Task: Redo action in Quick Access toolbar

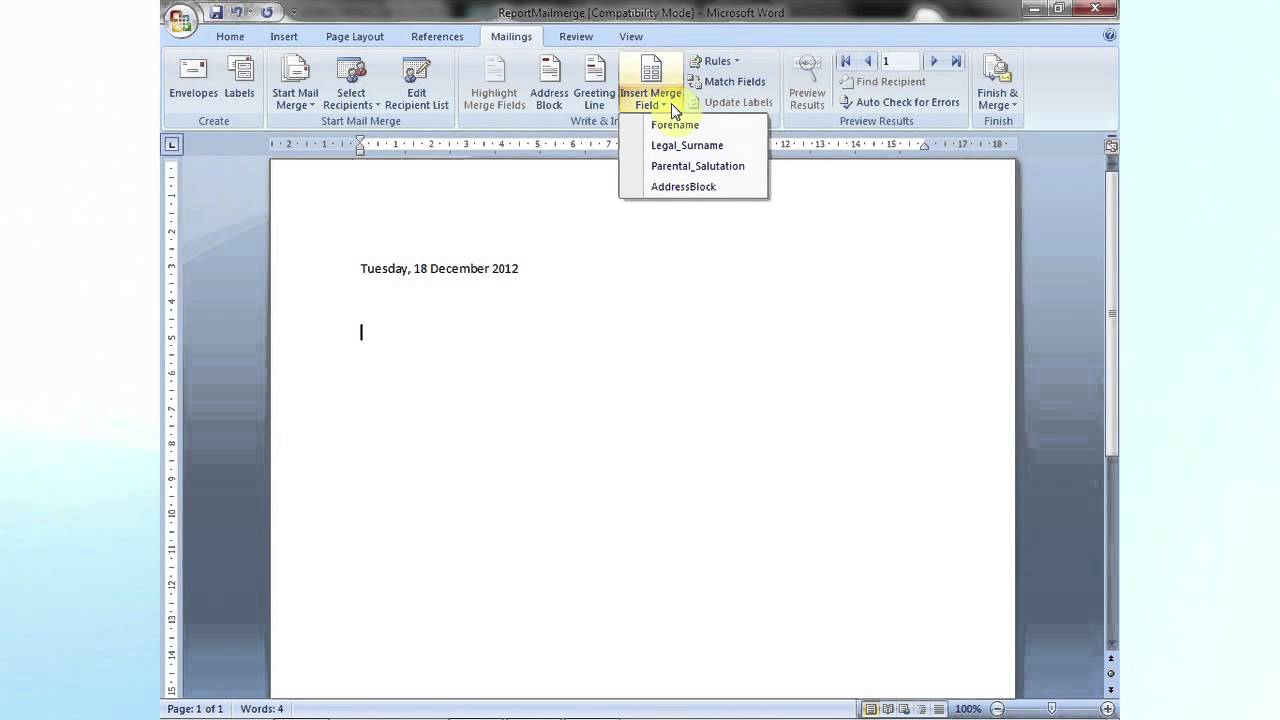Action: pos(266,12)
